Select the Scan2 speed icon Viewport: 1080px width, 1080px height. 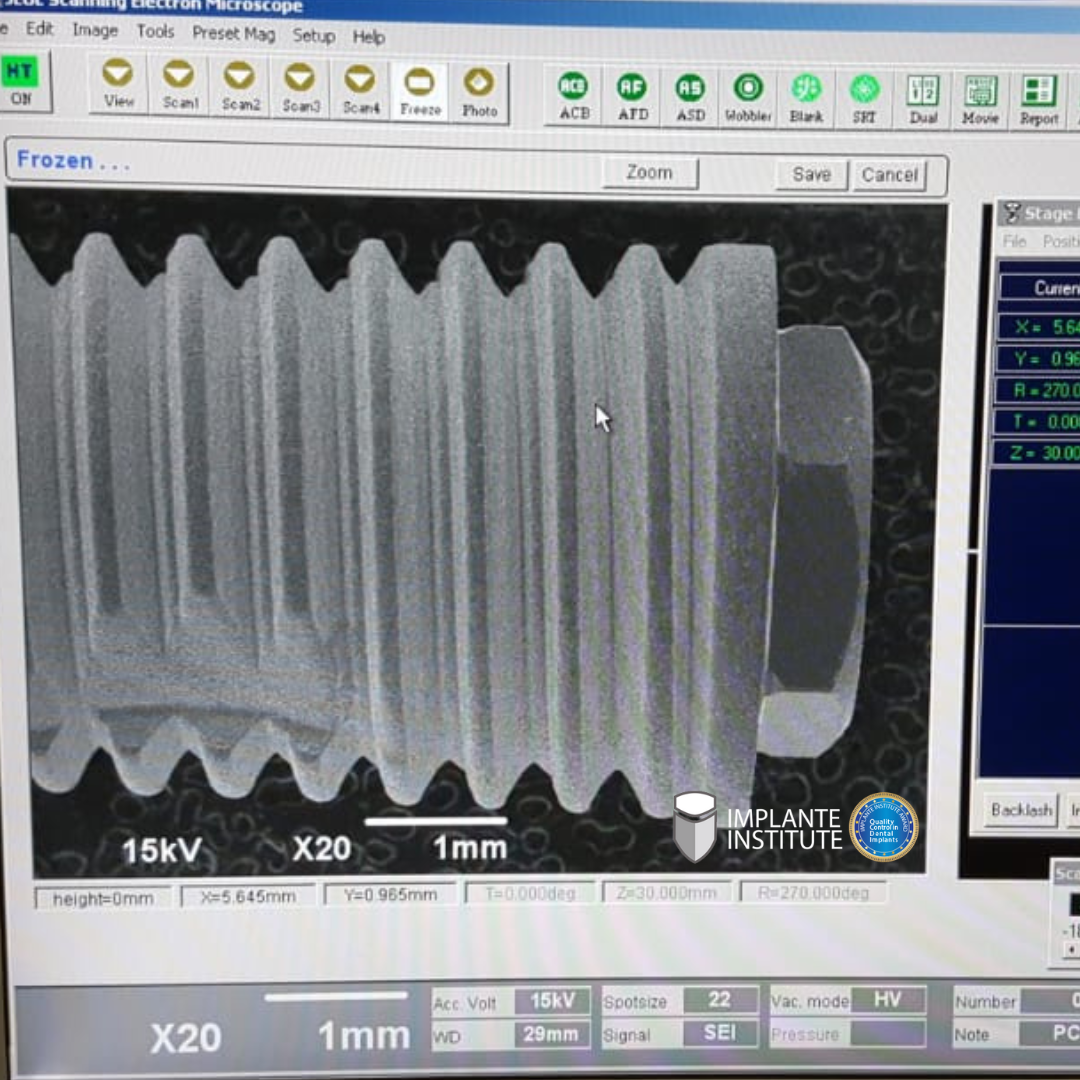point(240,87)
